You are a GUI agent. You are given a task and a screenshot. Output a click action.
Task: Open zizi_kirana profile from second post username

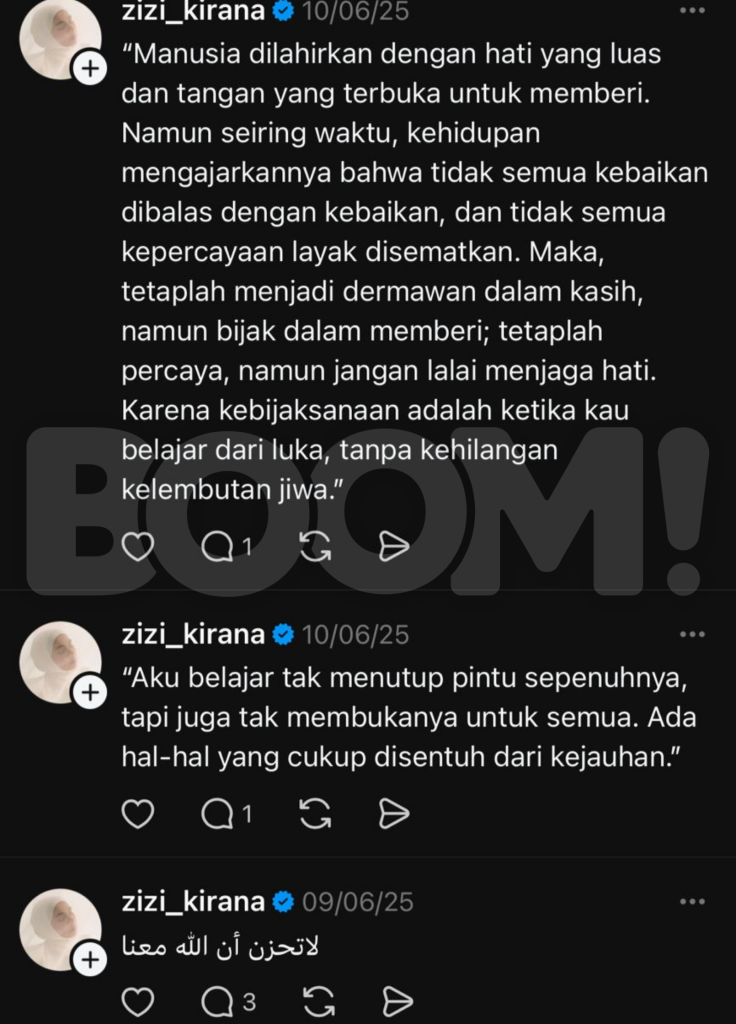click(x=193, y=634)
